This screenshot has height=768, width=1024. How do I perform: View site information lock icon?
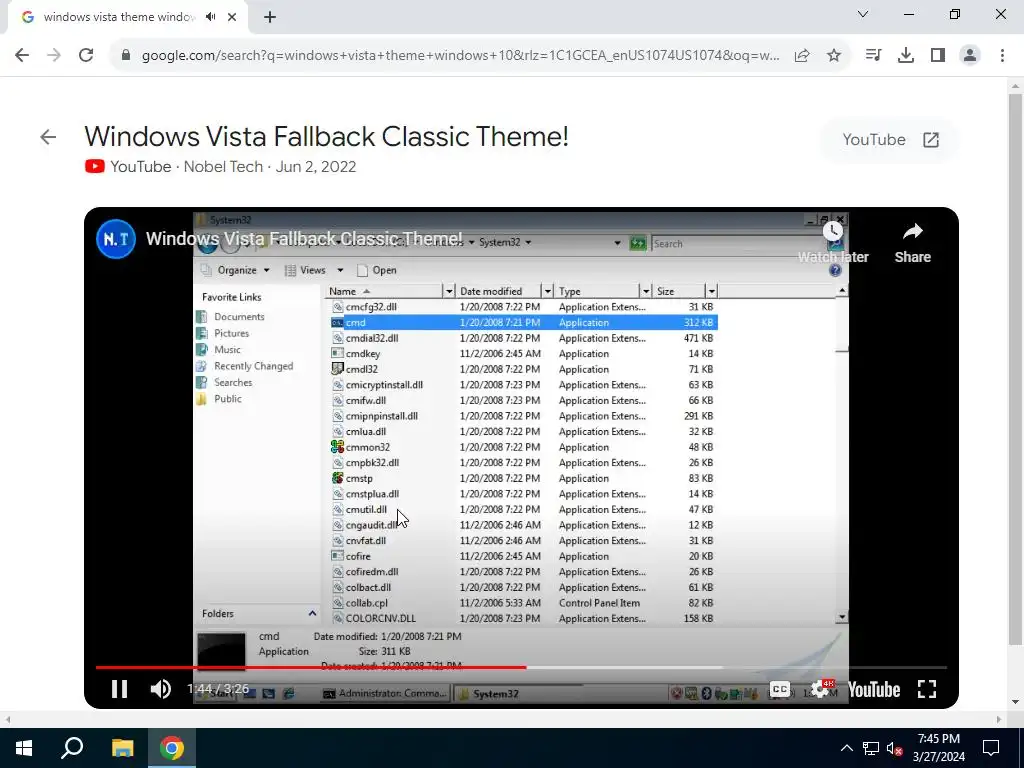[126, 56]
